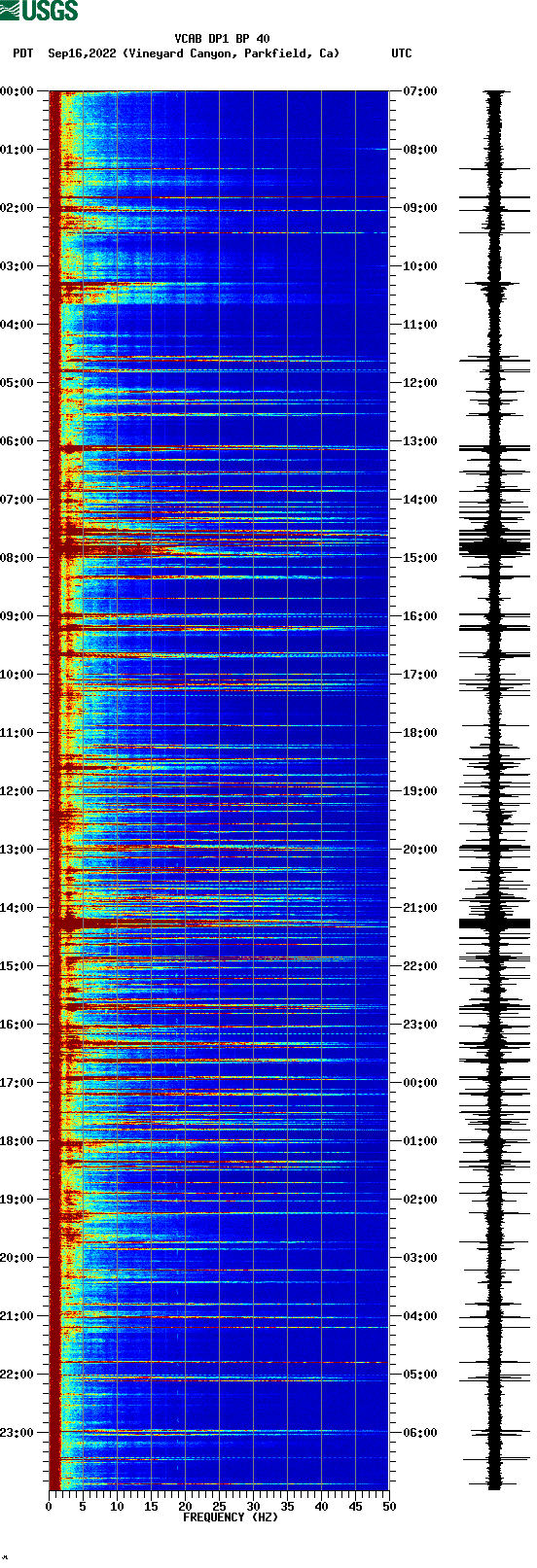
Task: Click the PDT time label 15:00
Action: pos(18,966)
